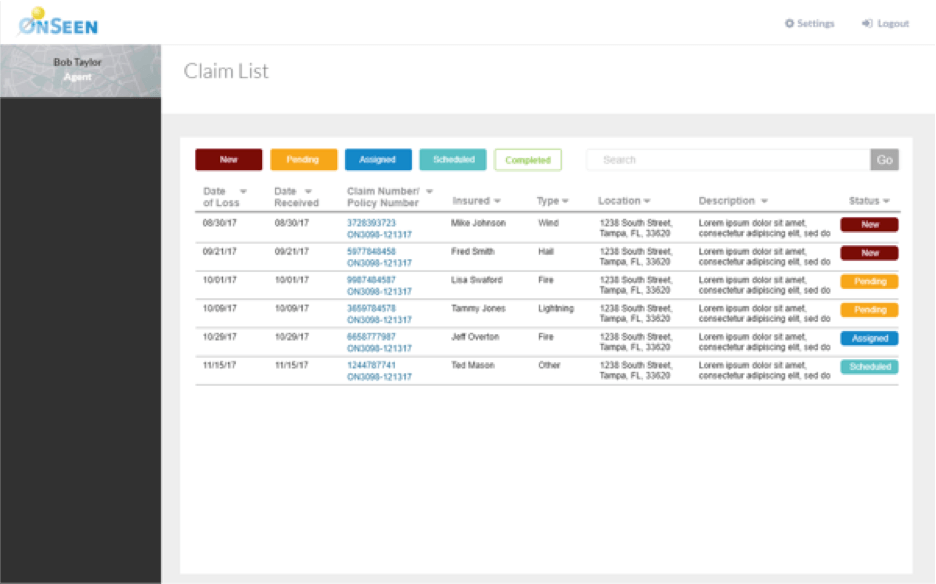Open claim number 6658777987
Screen dimensions: 936x584
point(371,337)
